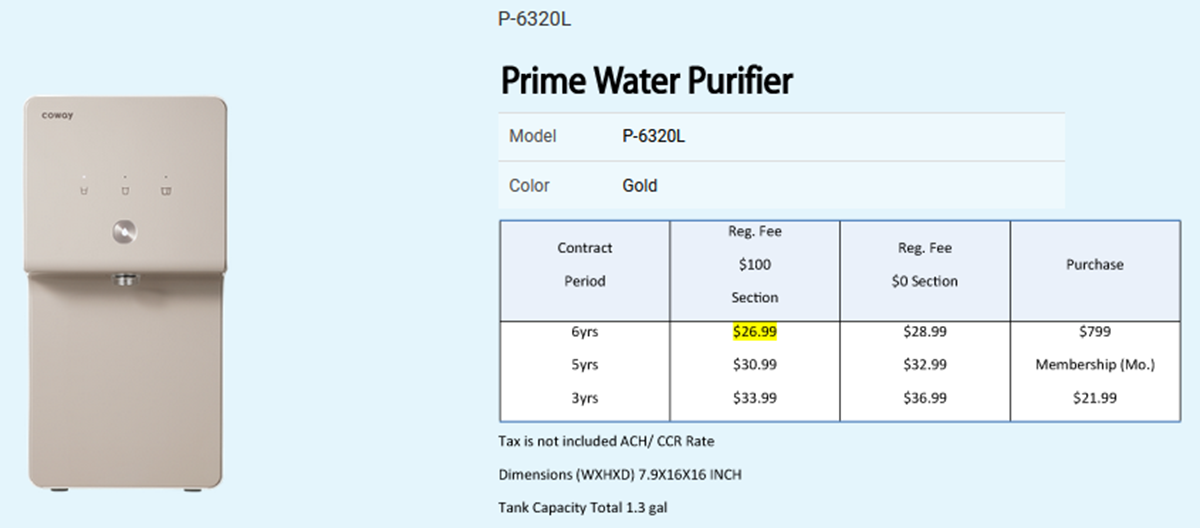Click the Reg. Fee $0 Section header
The image size is (1200, 528).
click(x=925, y=264)
